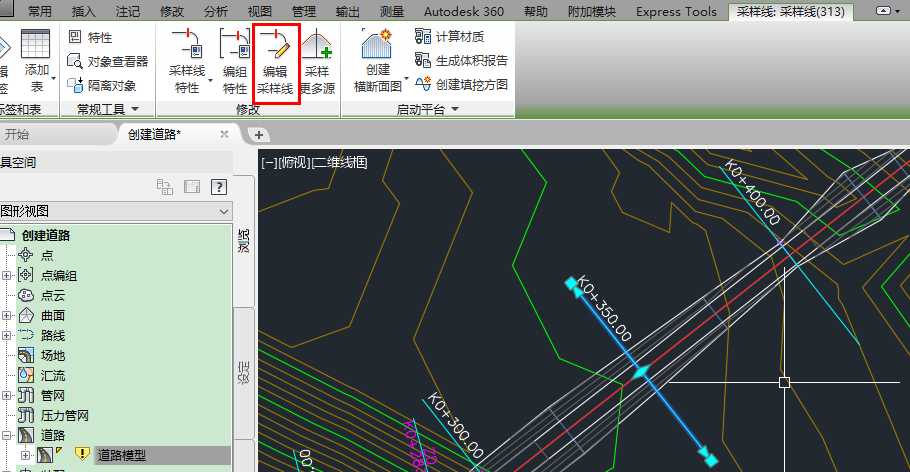Click 采样更多源 sample more sources

click(317, 63)
